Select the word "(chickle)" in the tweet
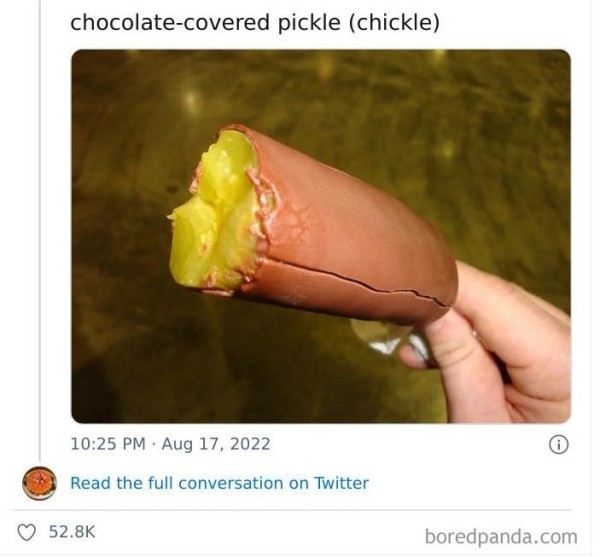The width and height of the screenshot is (600, 557). pyautogui.click(x=393, y=22)
